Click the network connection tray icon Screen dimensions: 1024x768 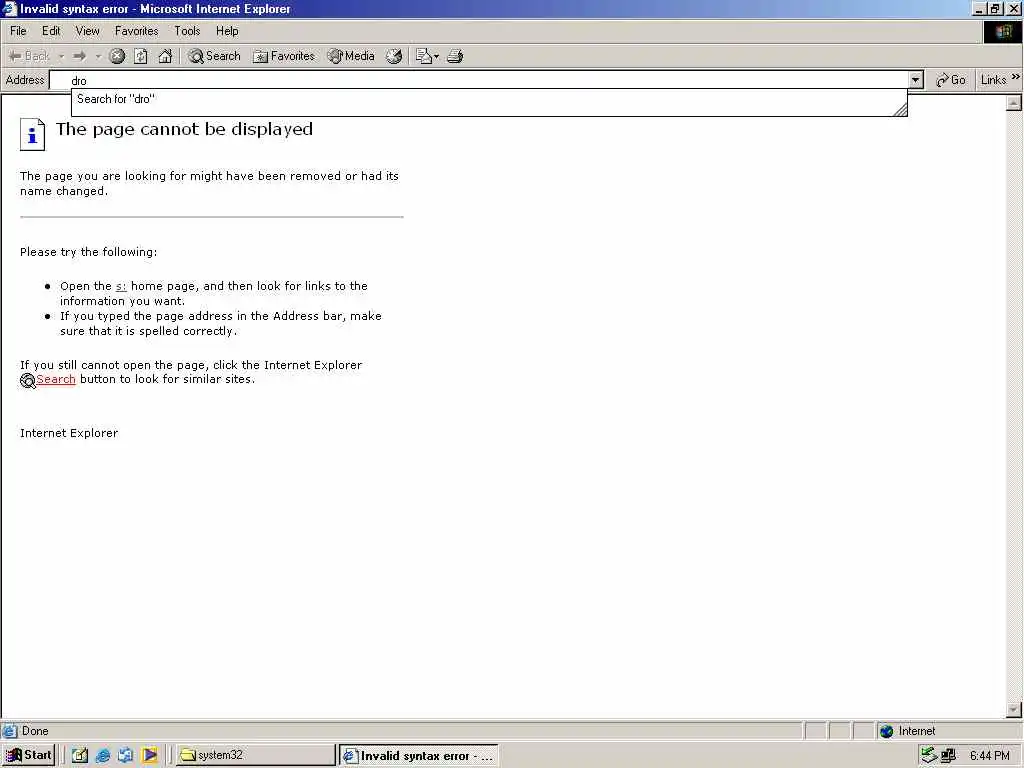pos(929,755)
